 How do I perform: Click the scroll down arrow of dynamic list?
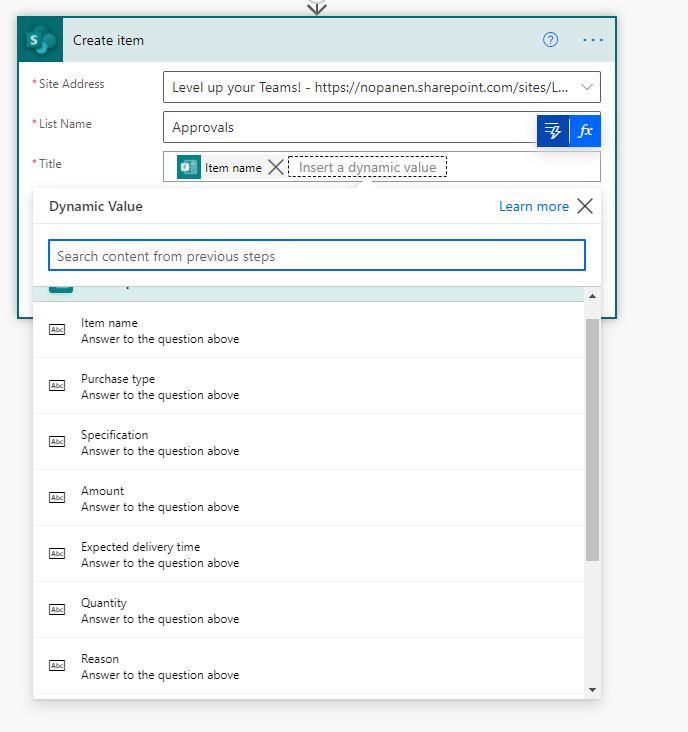point(592,689)
